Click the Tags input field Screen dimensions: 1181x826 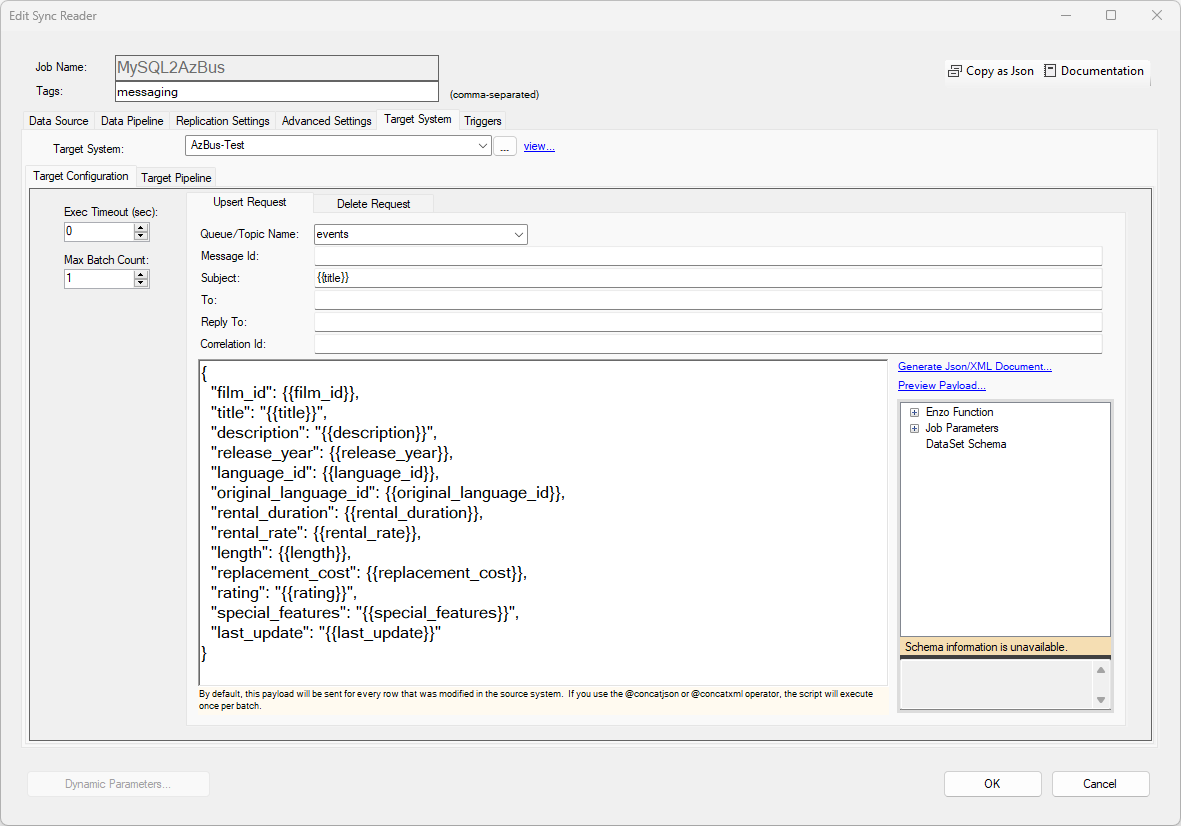[276, 92]
